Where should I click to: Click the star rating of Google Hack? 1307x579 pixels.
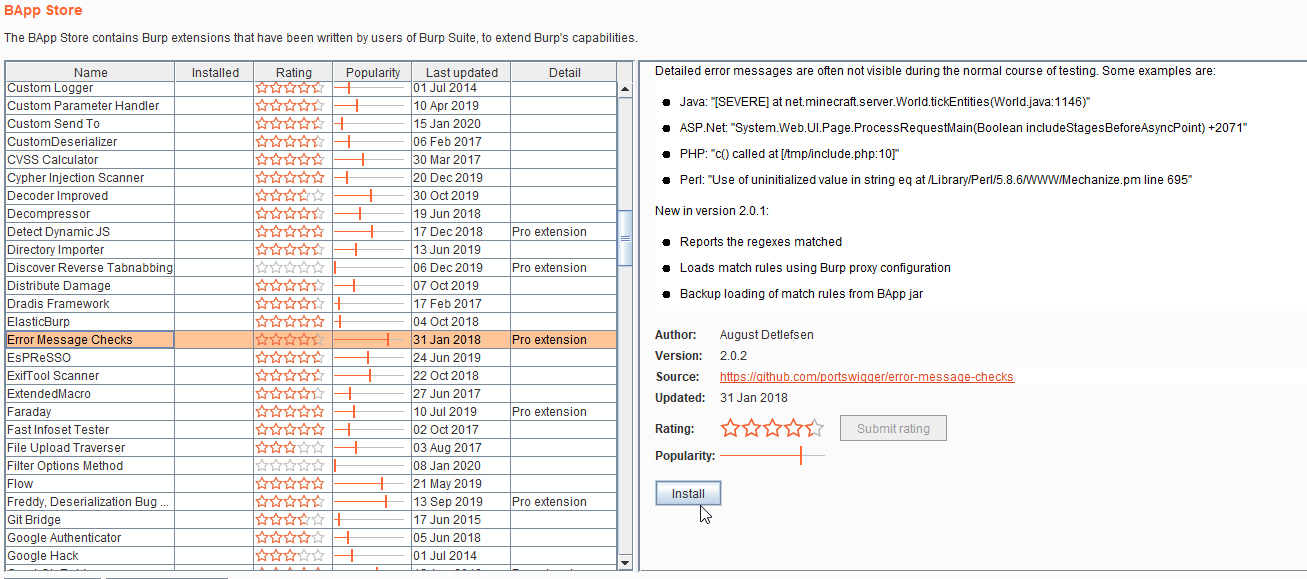[x=290, y=556]
